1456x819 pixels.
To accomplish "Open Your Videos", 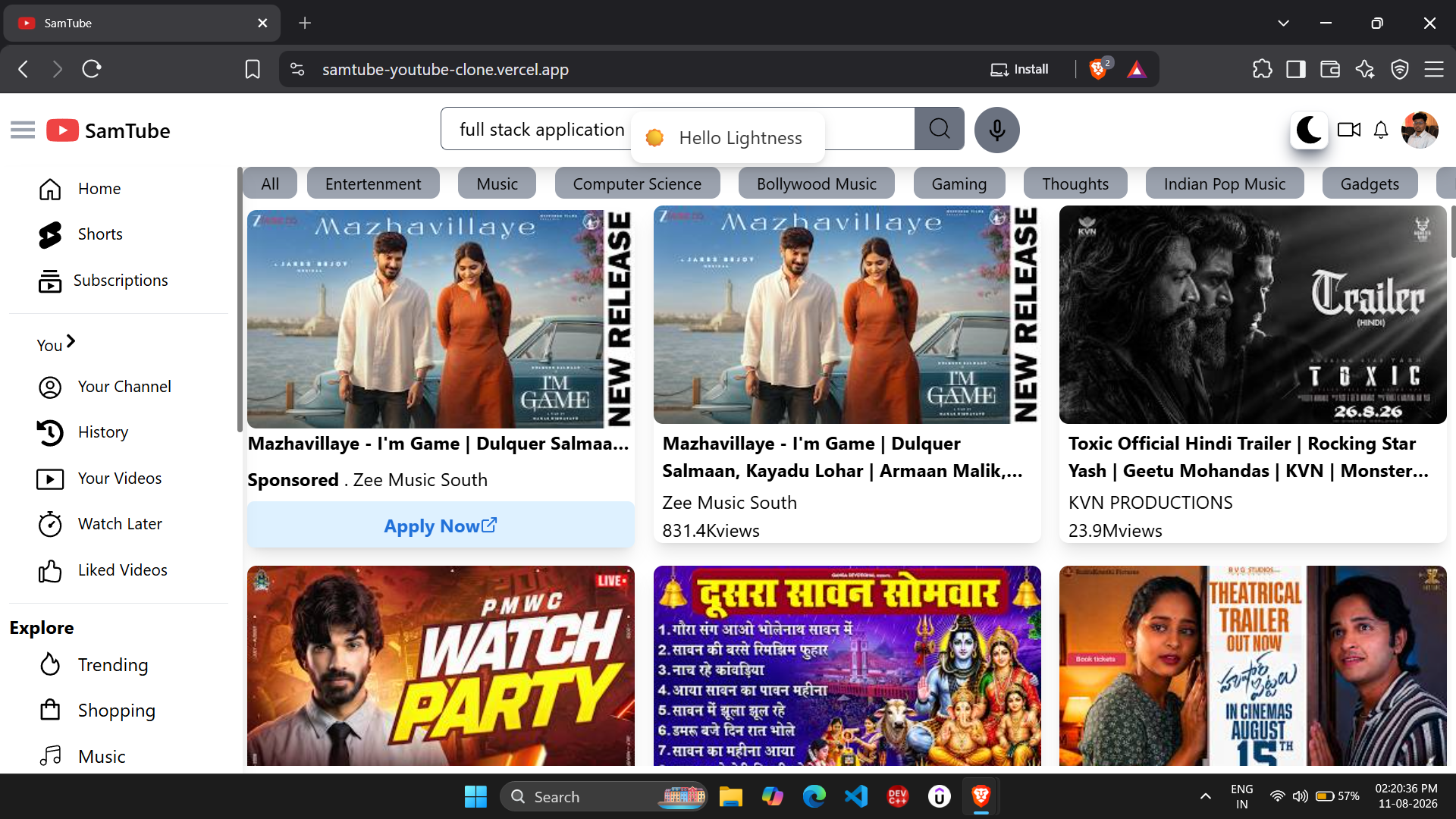I will tap(99, 479).
